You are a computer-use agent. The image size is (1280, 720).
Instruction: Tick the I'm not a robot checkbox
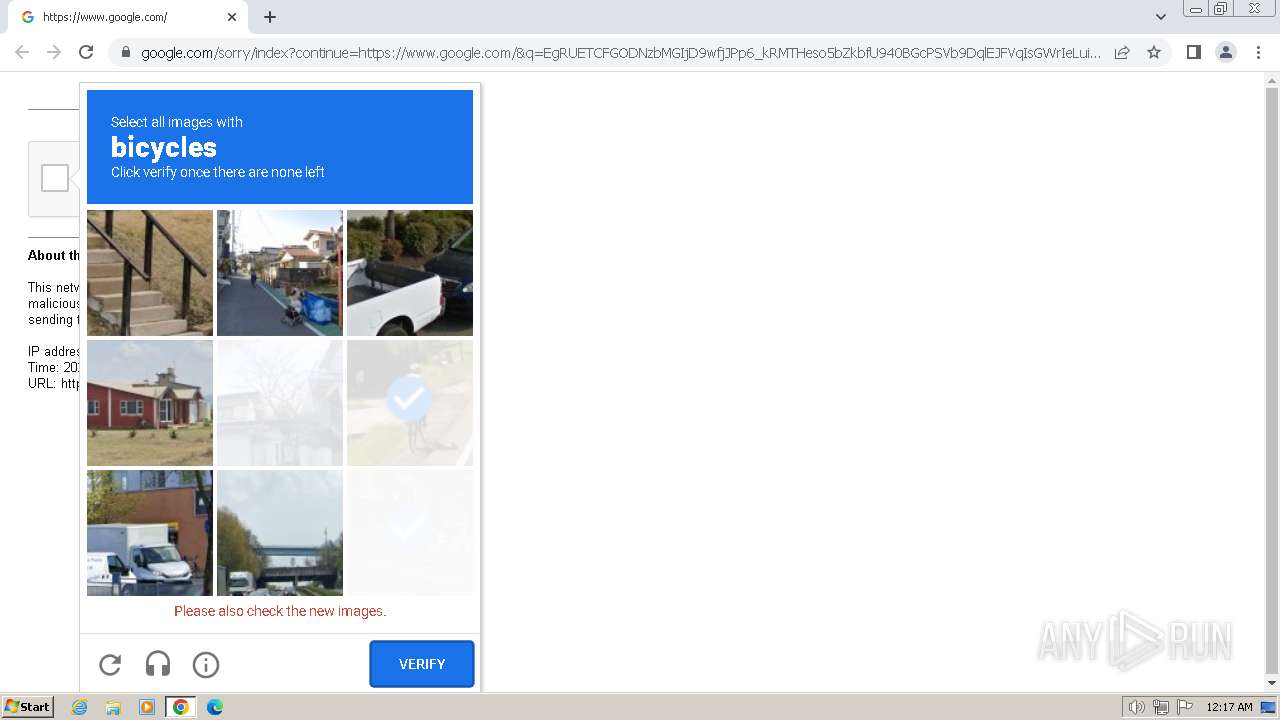tap(55, 178)
